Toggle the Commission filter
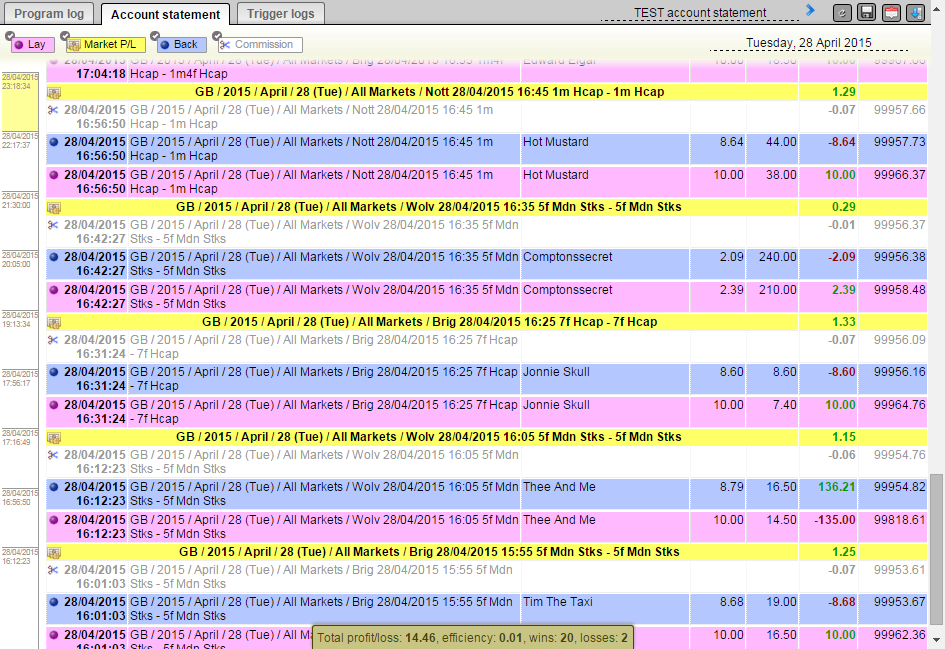Screen dimensions: 945x649 point(260,45)
